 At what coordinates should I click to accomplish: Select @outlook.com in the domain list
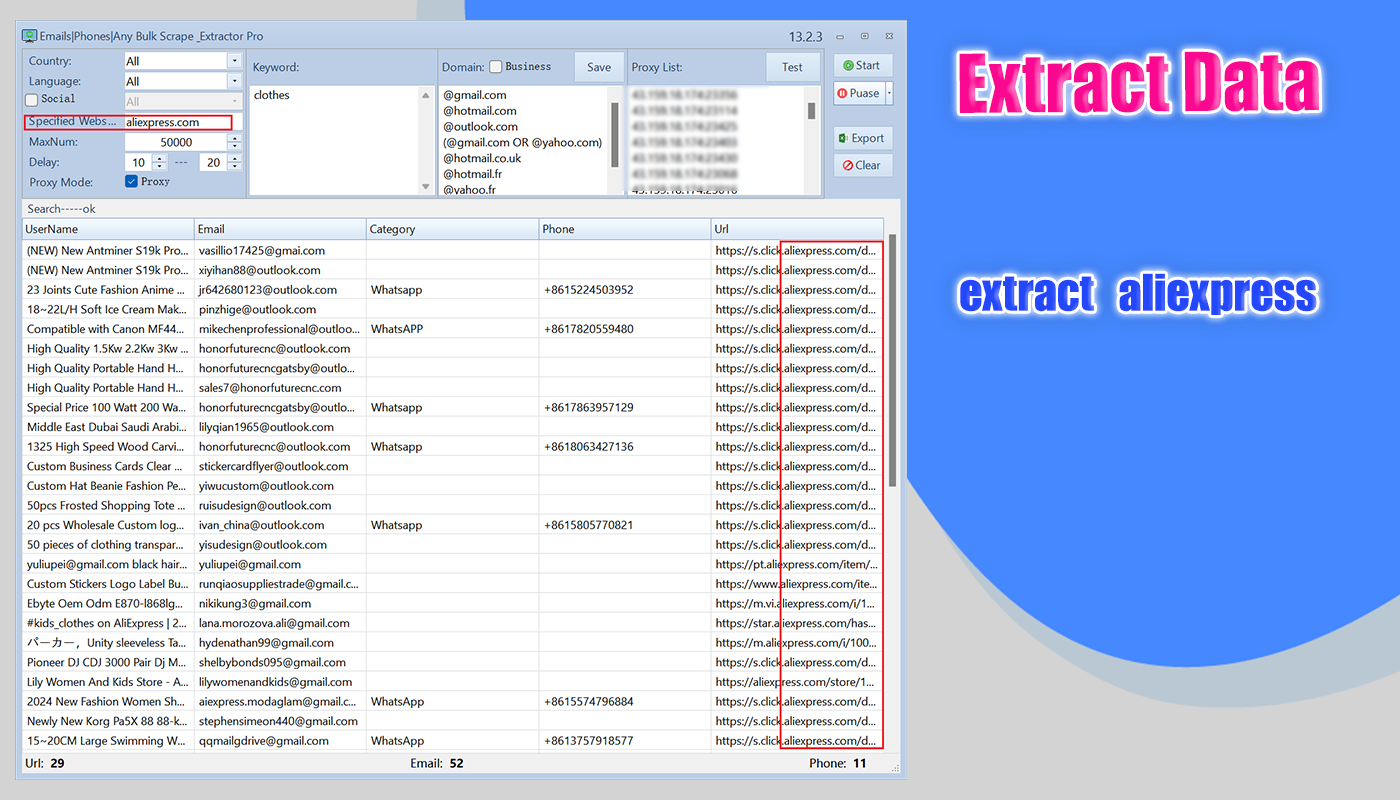pyautogui.click(x=481, y=127)
